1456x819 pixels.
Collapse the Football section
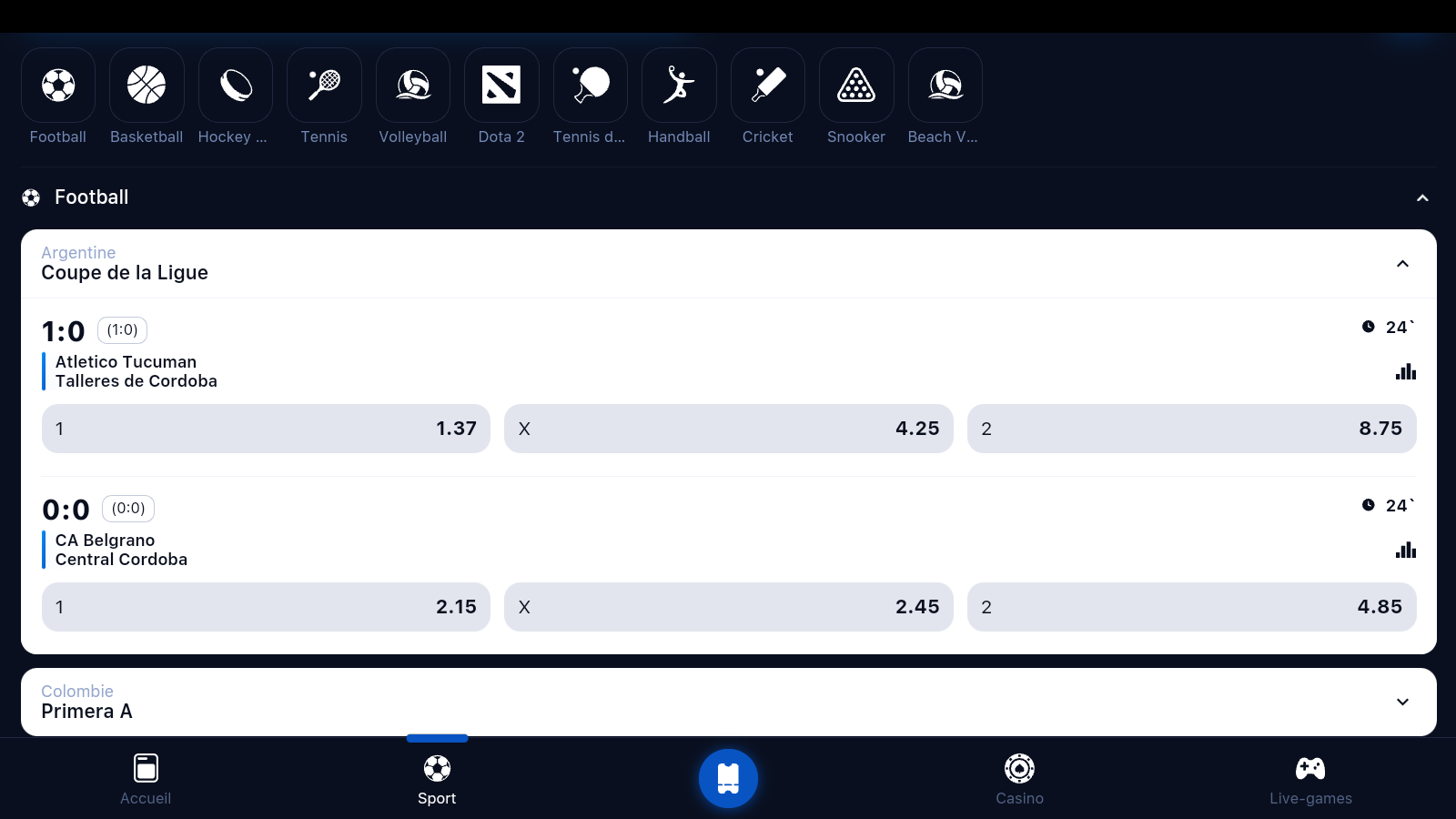tap(1422, 198)
